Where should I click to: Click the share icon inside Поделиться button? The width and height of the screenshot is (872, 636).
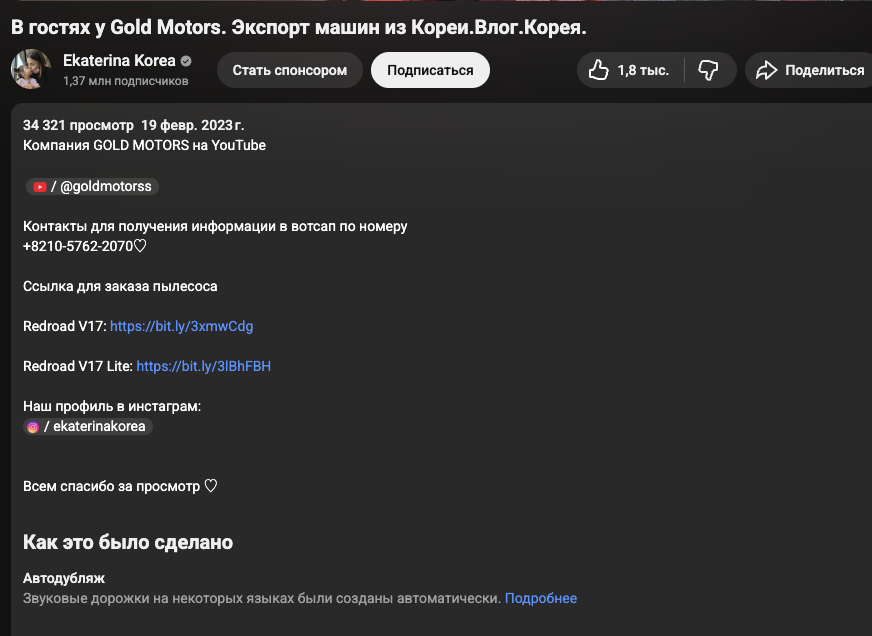point(768,70)
